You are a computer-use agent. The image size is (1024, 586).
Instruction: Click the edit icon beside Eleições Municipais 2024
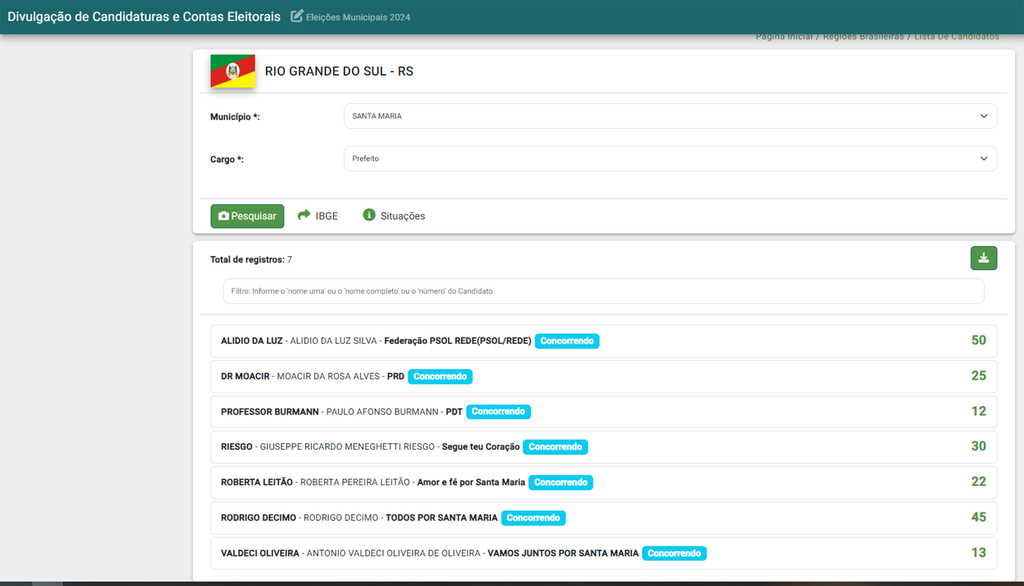click(x=297, y=17)
